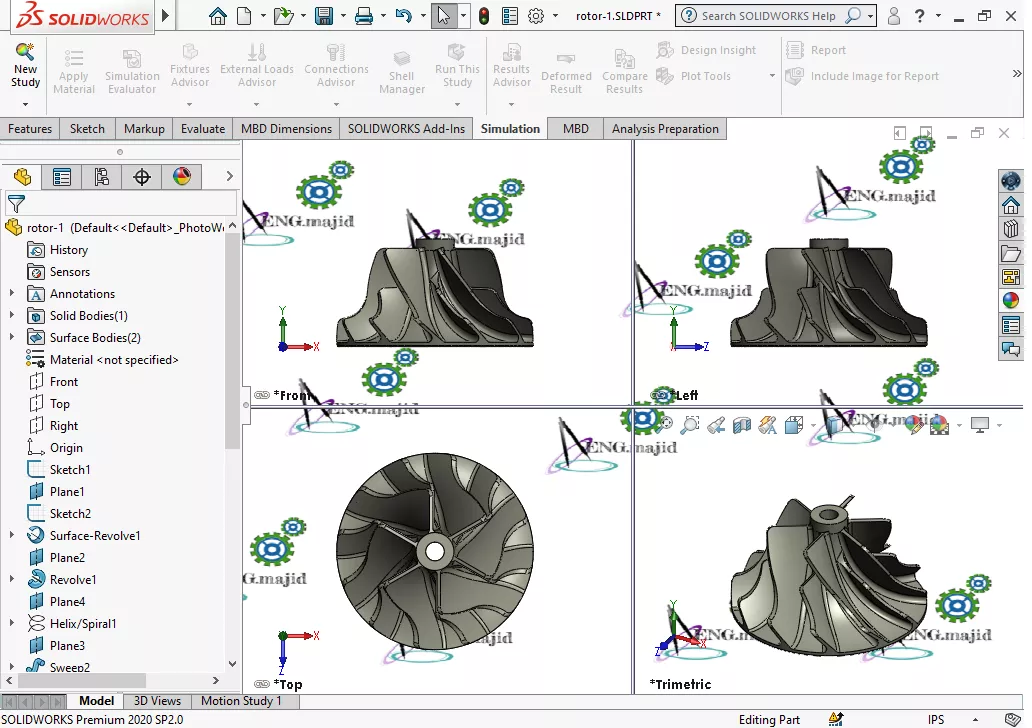Click the feature tree filter funnel icon

click(x=16, y=204)
